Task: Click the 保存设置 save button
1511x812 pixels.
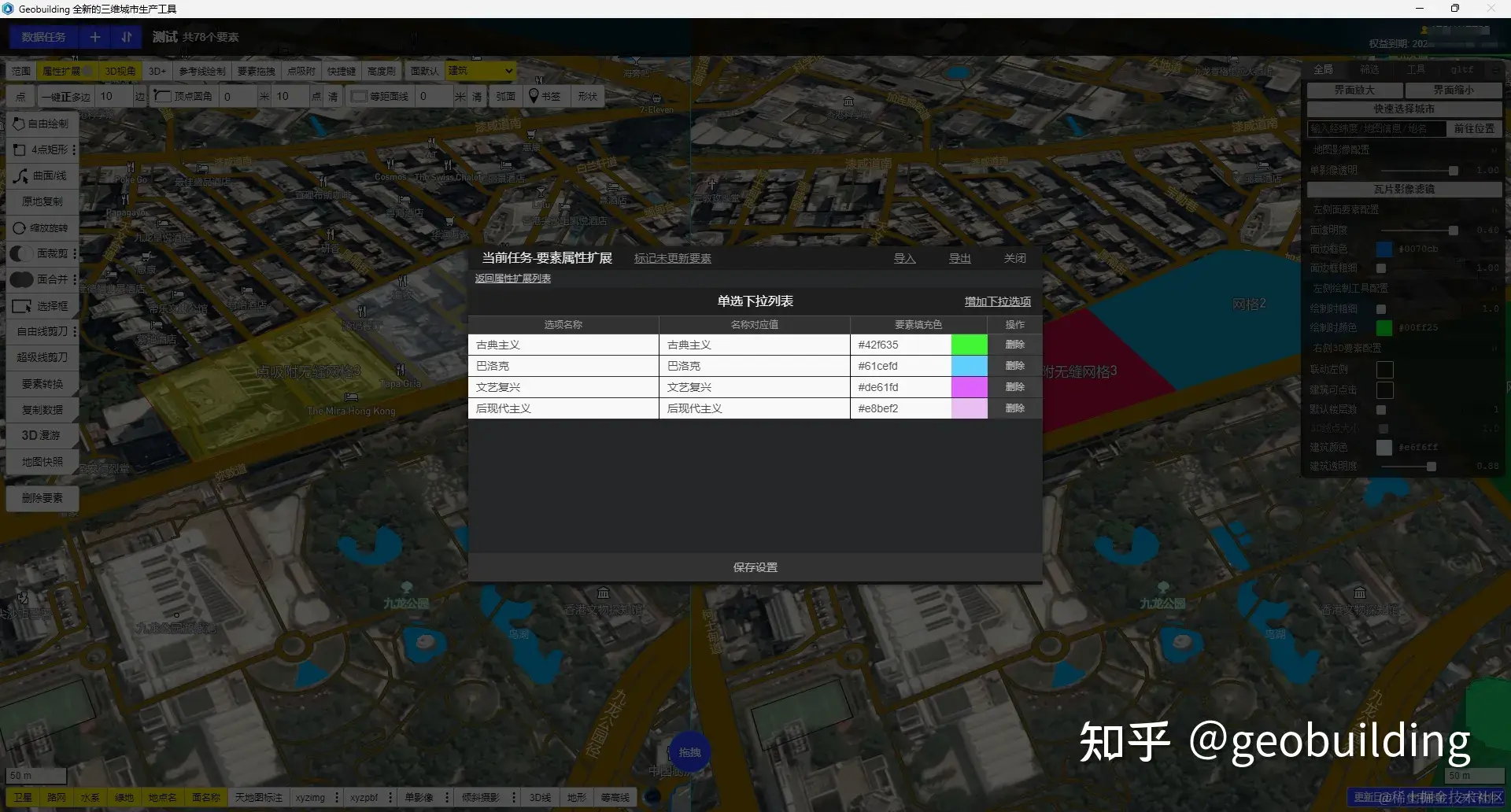Action: (x=755, y=567)
